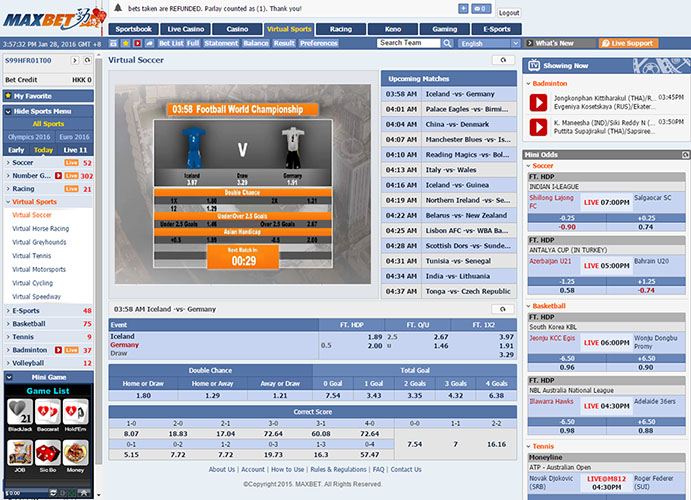Open the Baccarat mini game icon
691x500 pixels.
48,412
